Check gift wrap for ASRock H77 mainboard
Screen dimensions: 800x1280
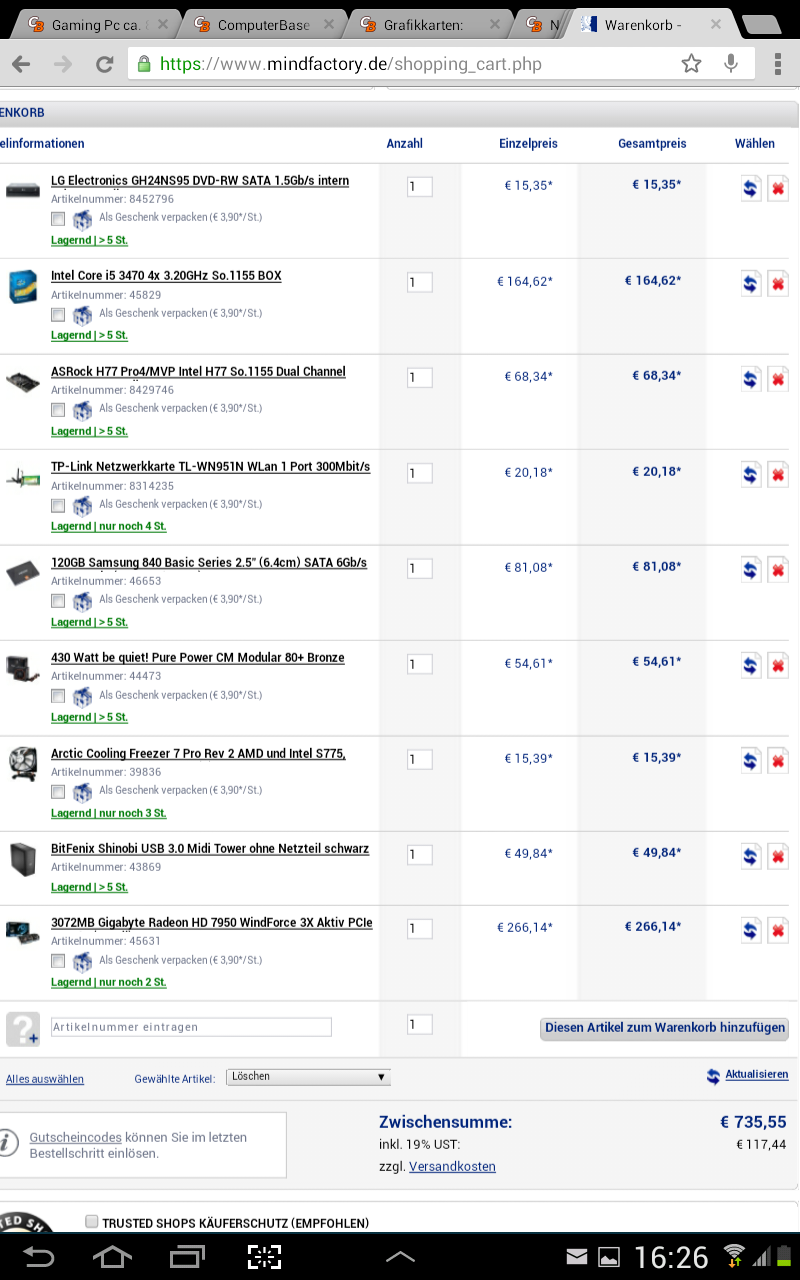[58, 410]
